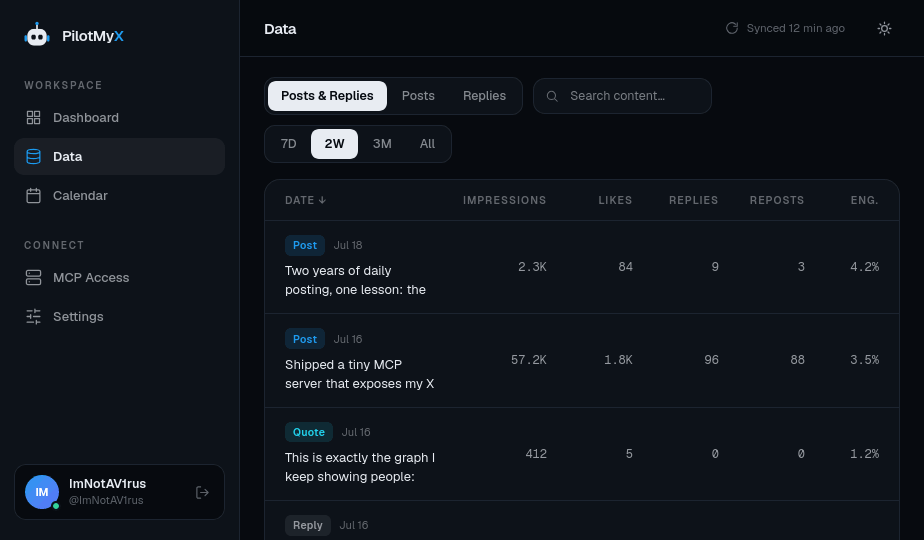This screenshot has height=540, width=924.
Task: Click the Settings sliders icon
Action: coord(34,317)
